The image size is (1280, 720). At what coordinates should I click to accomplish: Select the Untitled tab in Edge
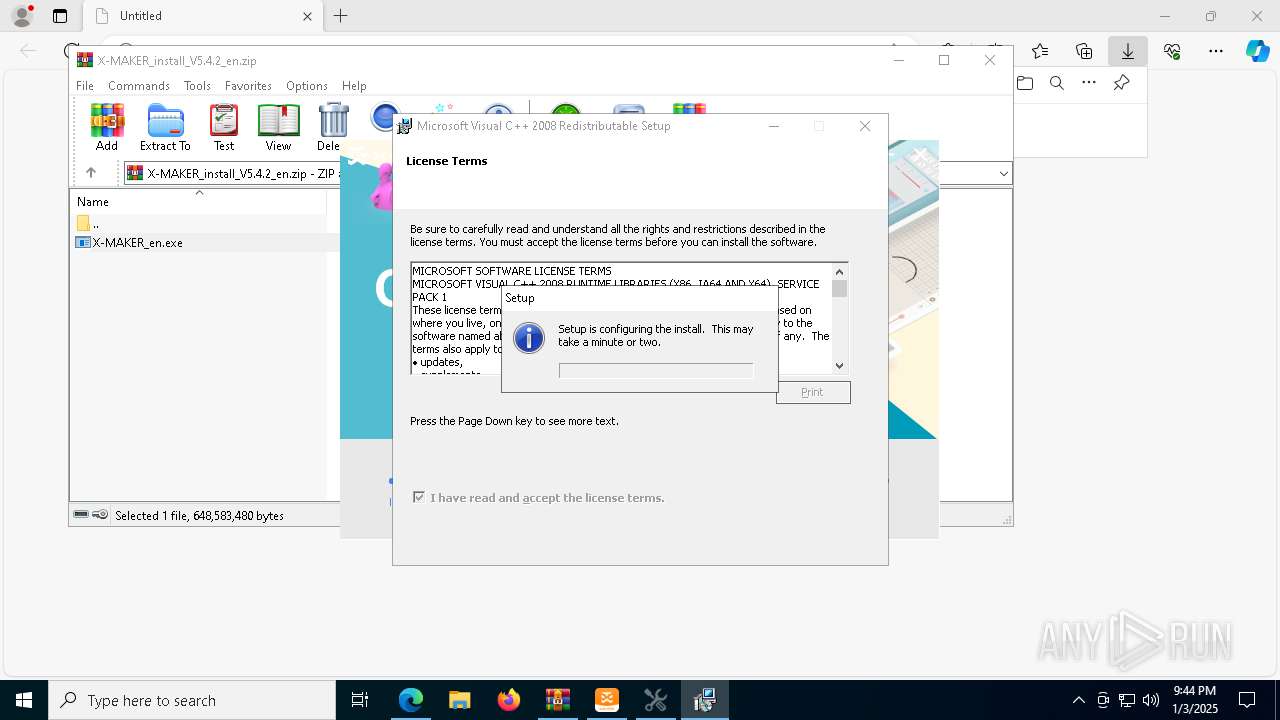click(x=202, y=16)
